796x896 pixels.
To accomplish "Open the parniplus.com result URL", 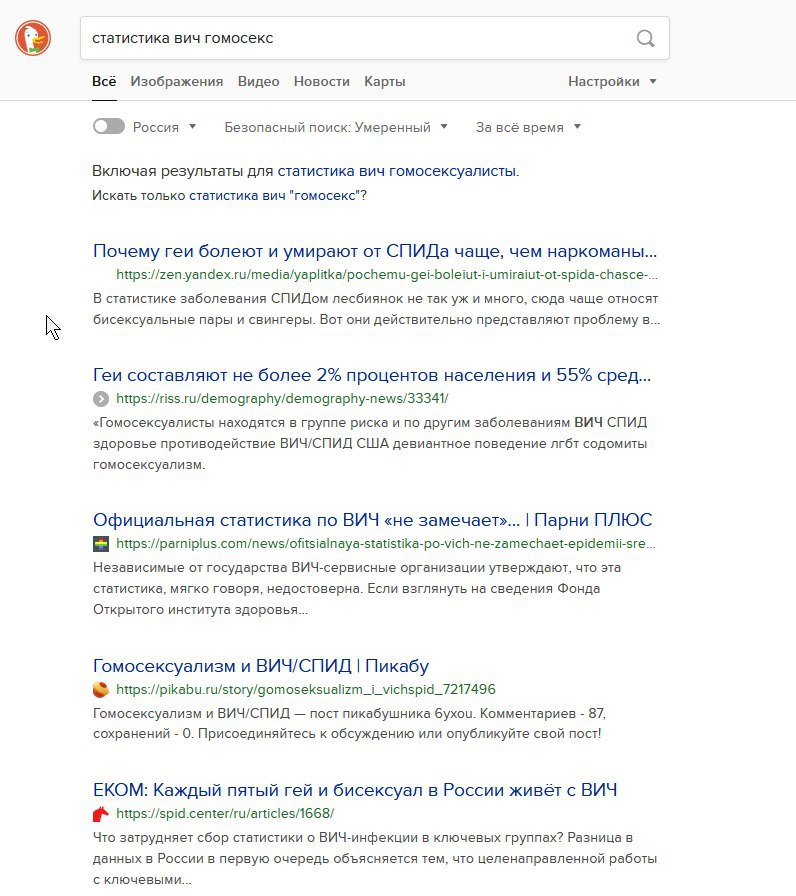I will (386, 544).
